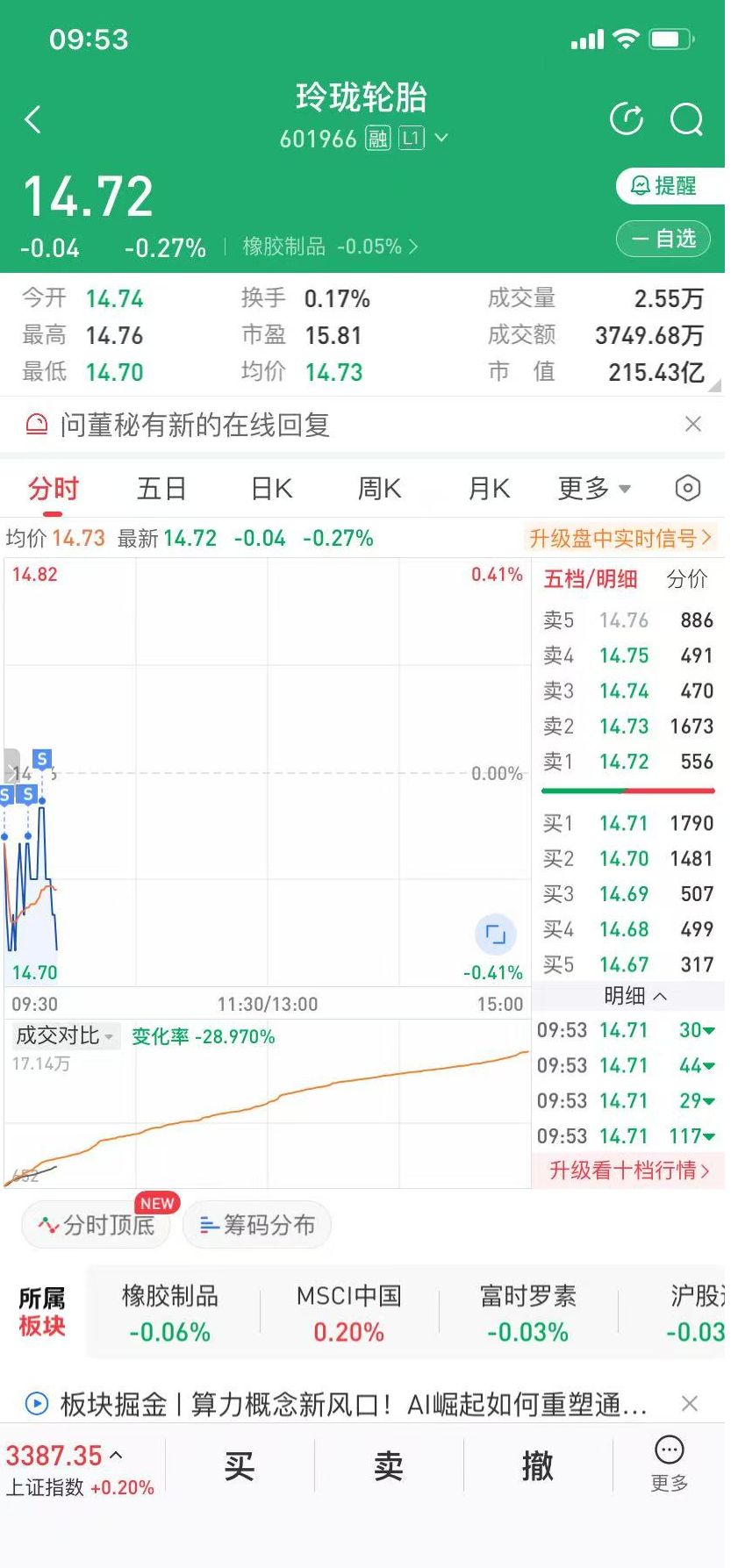738x1568 pixels.
Task: Open the 筹码分布 chip distribution
Action: tap(257, 1225)
